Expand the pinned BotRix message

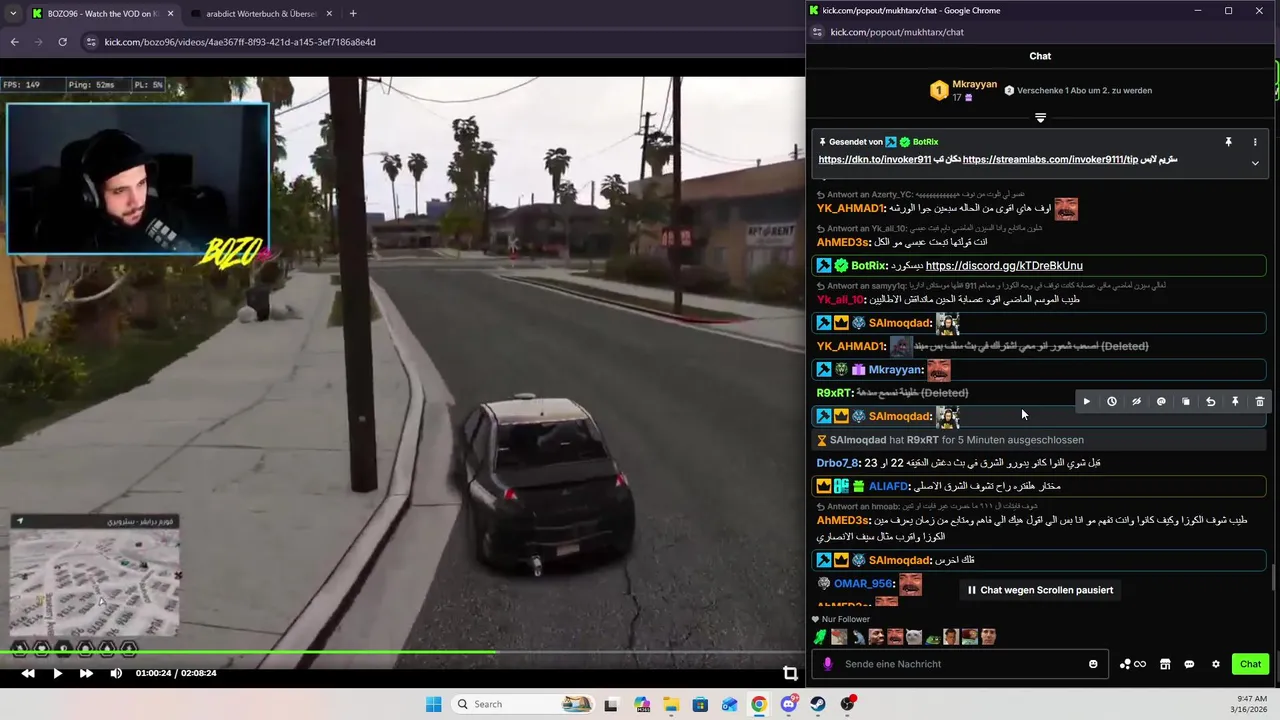(x=1255, y=163)
